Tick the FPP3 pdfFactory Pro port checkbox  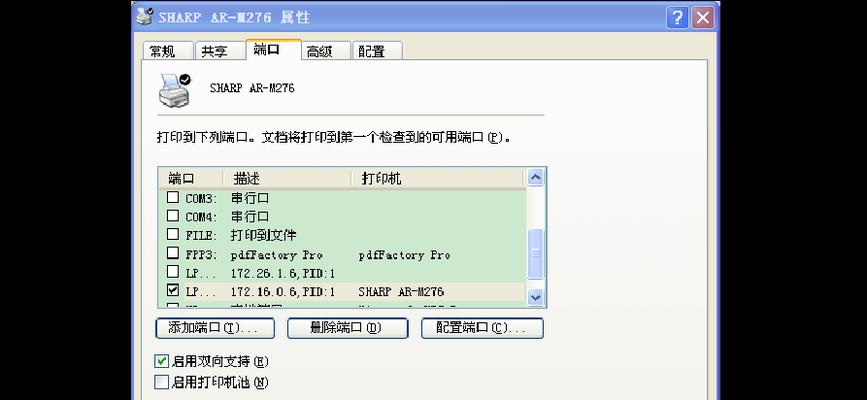click(173, 253)
